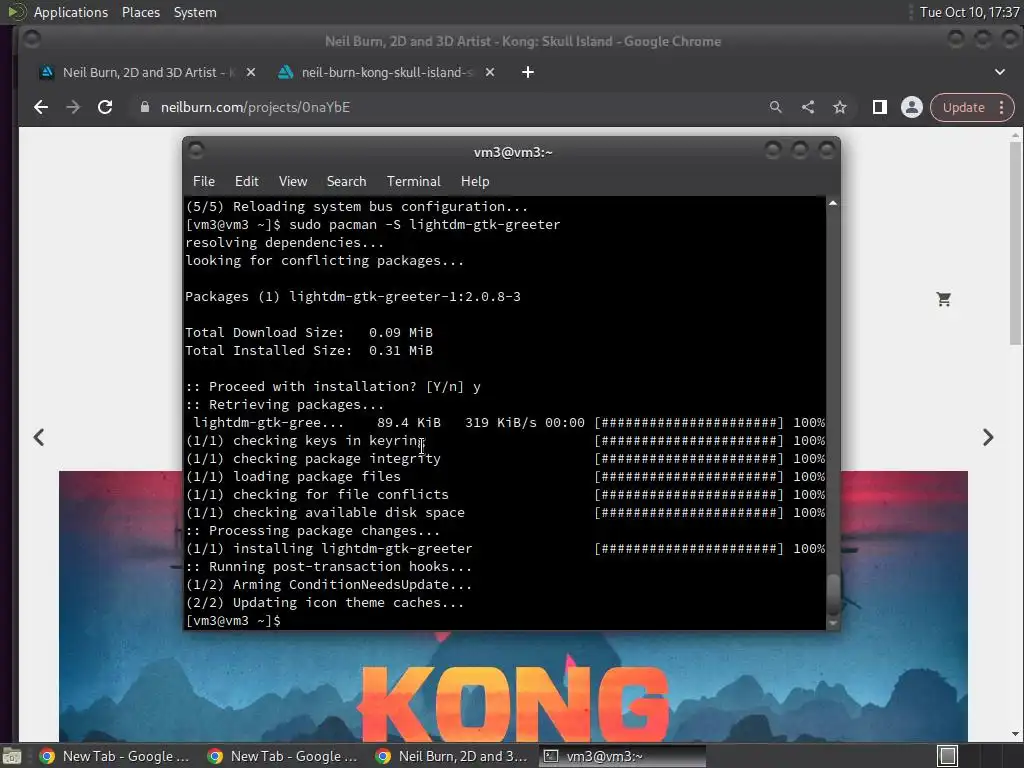Click the terminal scrollbar thumb

[x=833, y=594]
